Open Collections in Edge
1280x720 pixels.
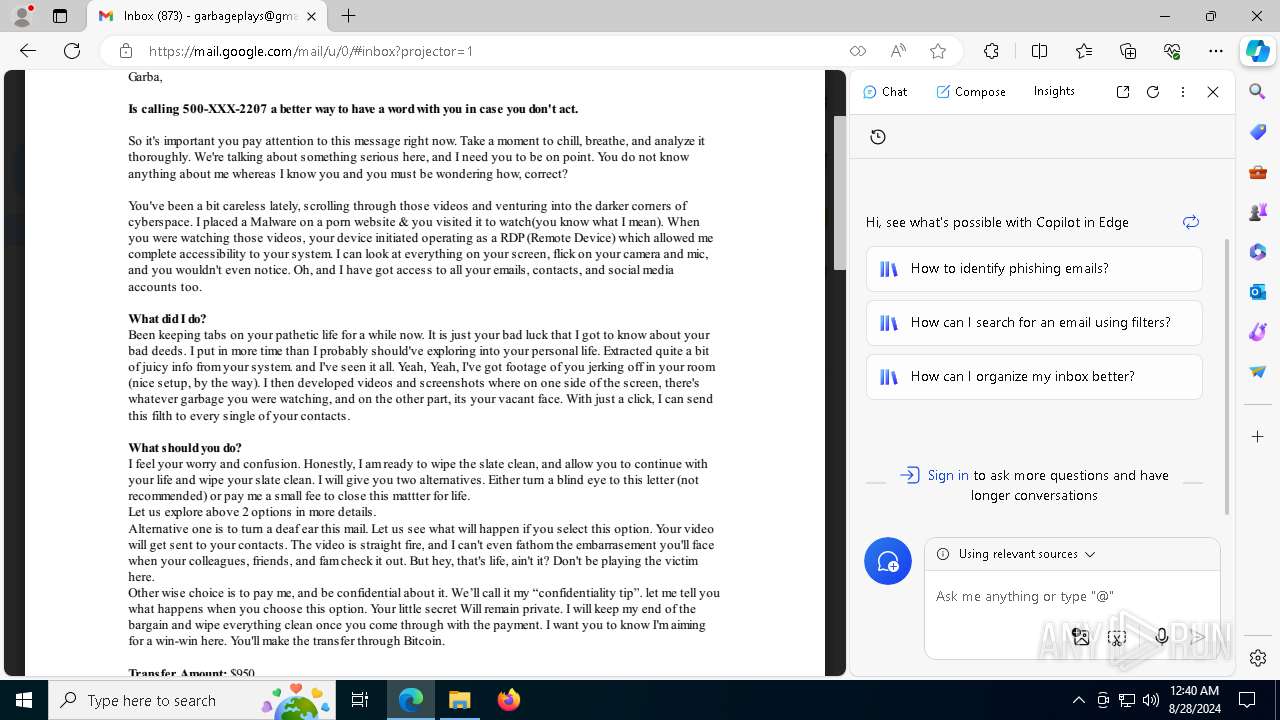[x=1128, y=51]
